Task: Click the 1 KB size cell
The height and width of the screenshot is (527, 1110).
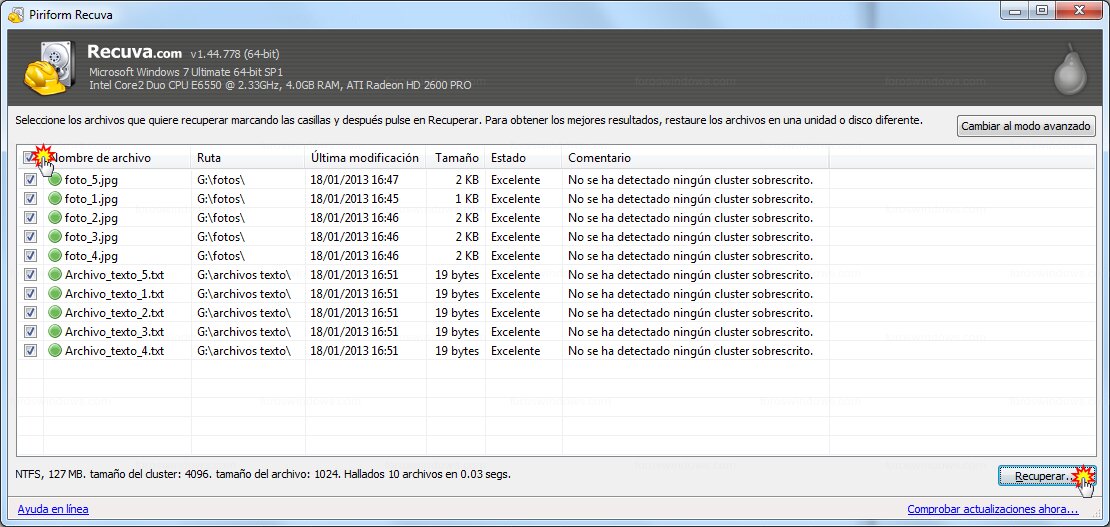Action: [467, 199]
